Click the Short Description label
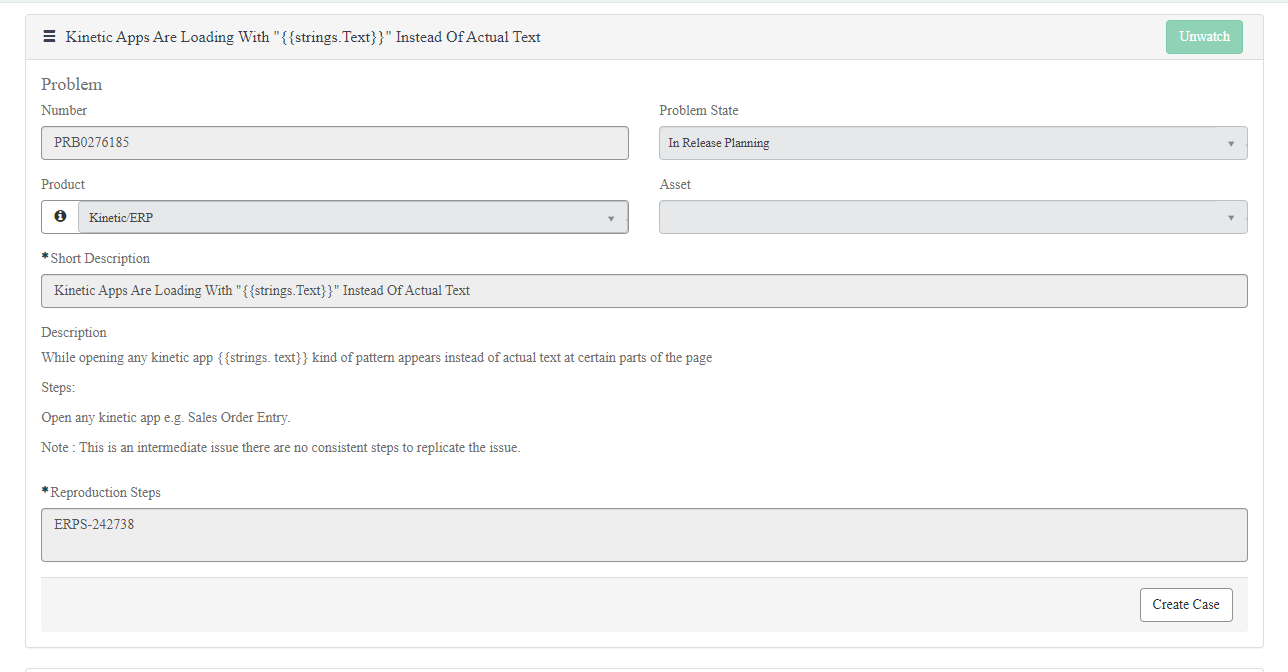1288x672 pixels. tap(100, 258)
